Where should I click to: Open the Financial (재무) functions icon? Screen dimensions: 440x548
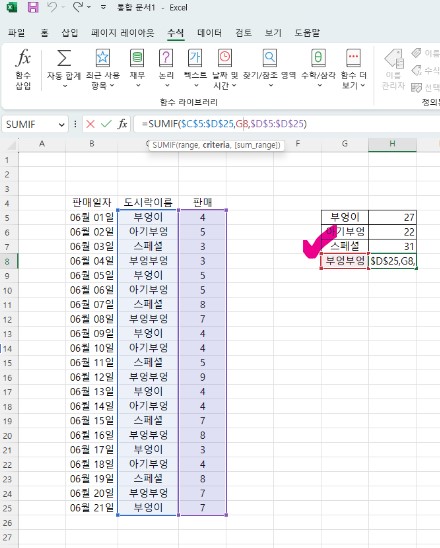[x=137, y=58]
